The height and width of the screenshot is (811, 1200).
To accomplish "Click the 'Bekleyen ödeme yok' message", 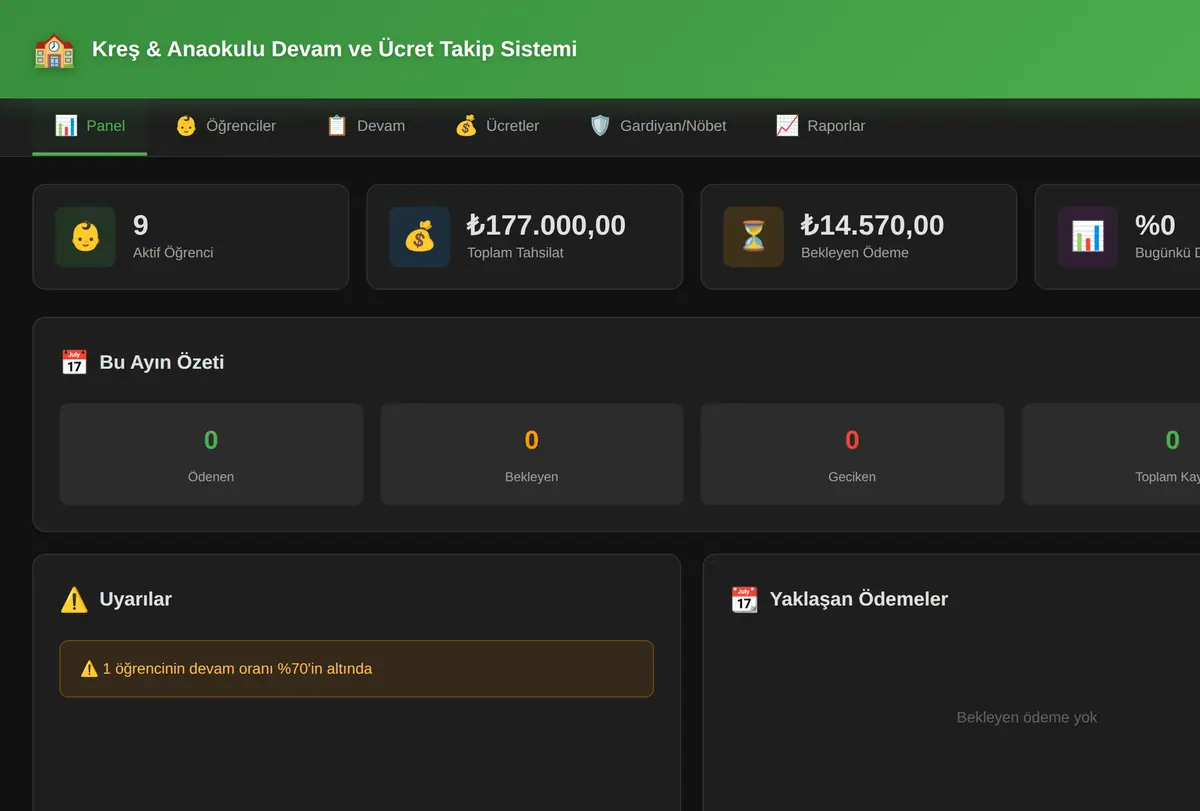I will pos(1027,717).
